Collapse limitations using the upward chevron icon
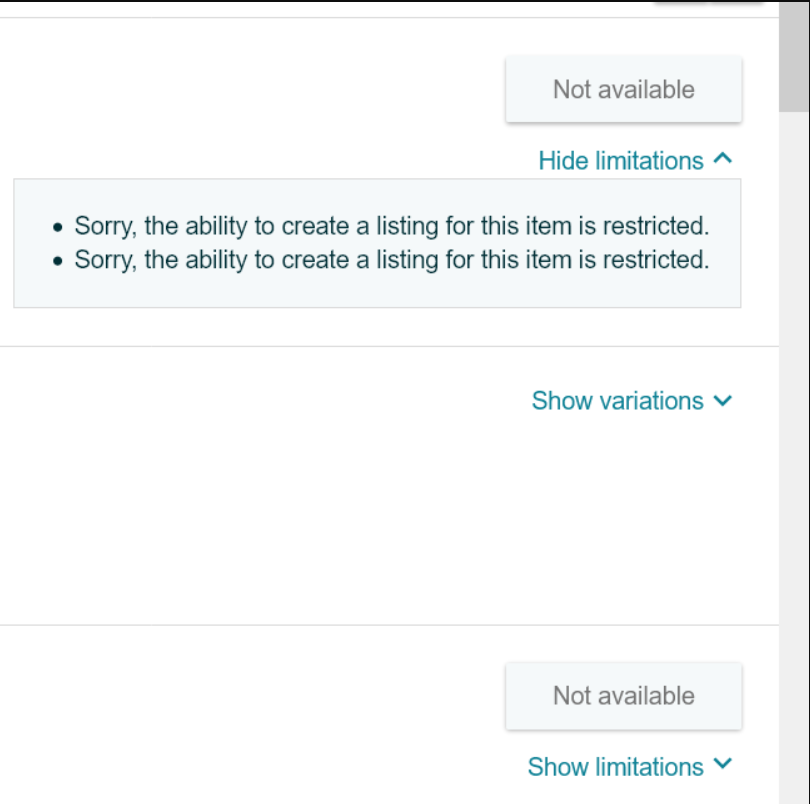Image resolution: width=810 pixels, height=804 pixels. 723,159
